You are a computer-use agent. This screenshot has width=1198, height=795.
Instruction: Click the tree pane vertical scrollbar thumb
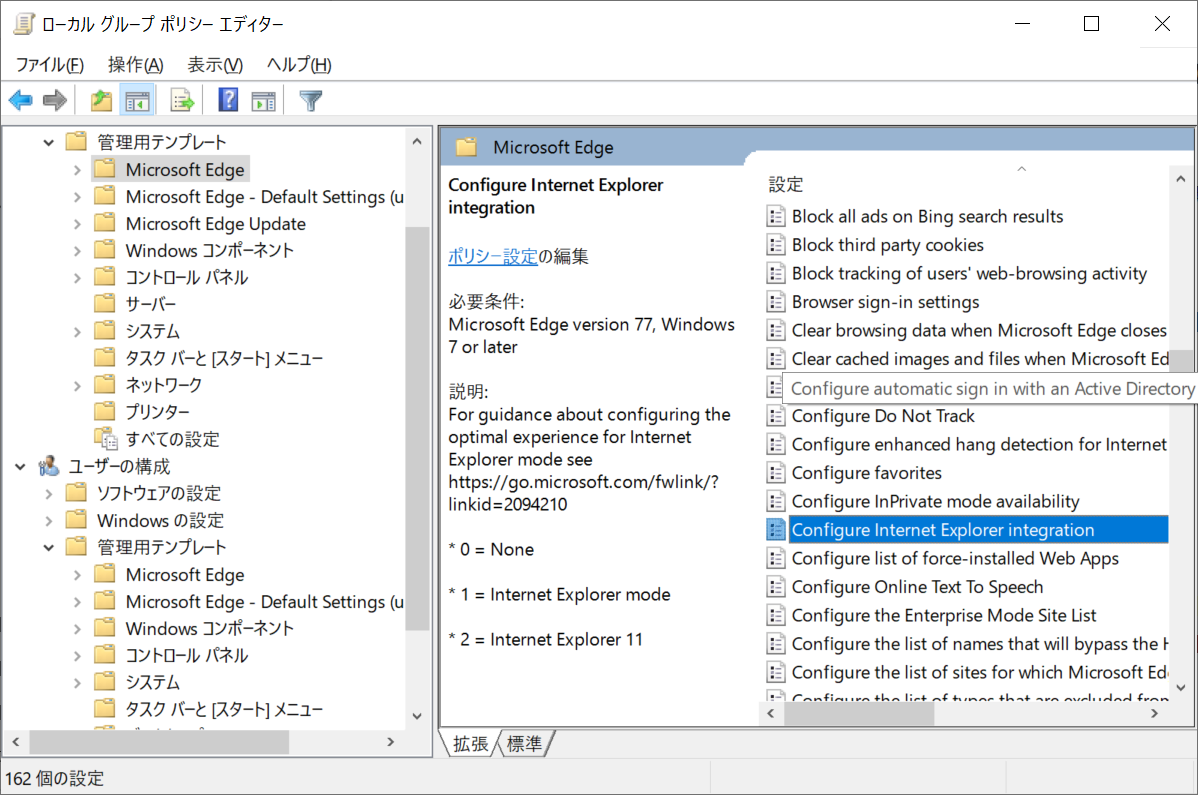[417, 428]
